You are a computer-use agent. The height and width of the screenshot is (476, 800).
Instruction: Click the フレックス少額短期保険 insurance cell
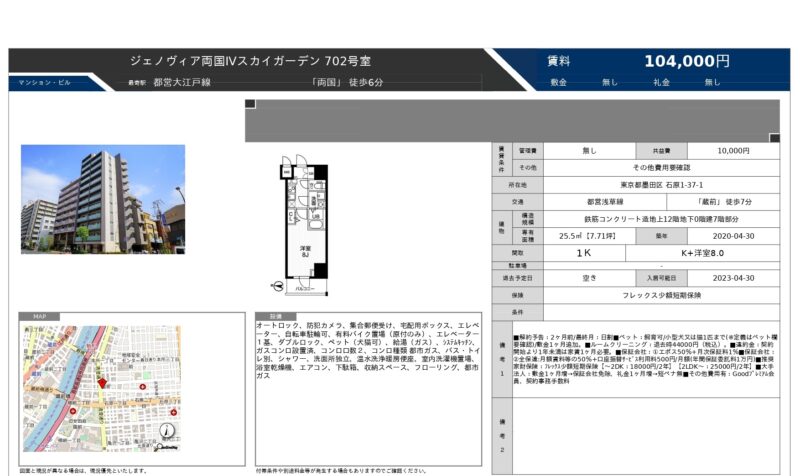(661, 295)
